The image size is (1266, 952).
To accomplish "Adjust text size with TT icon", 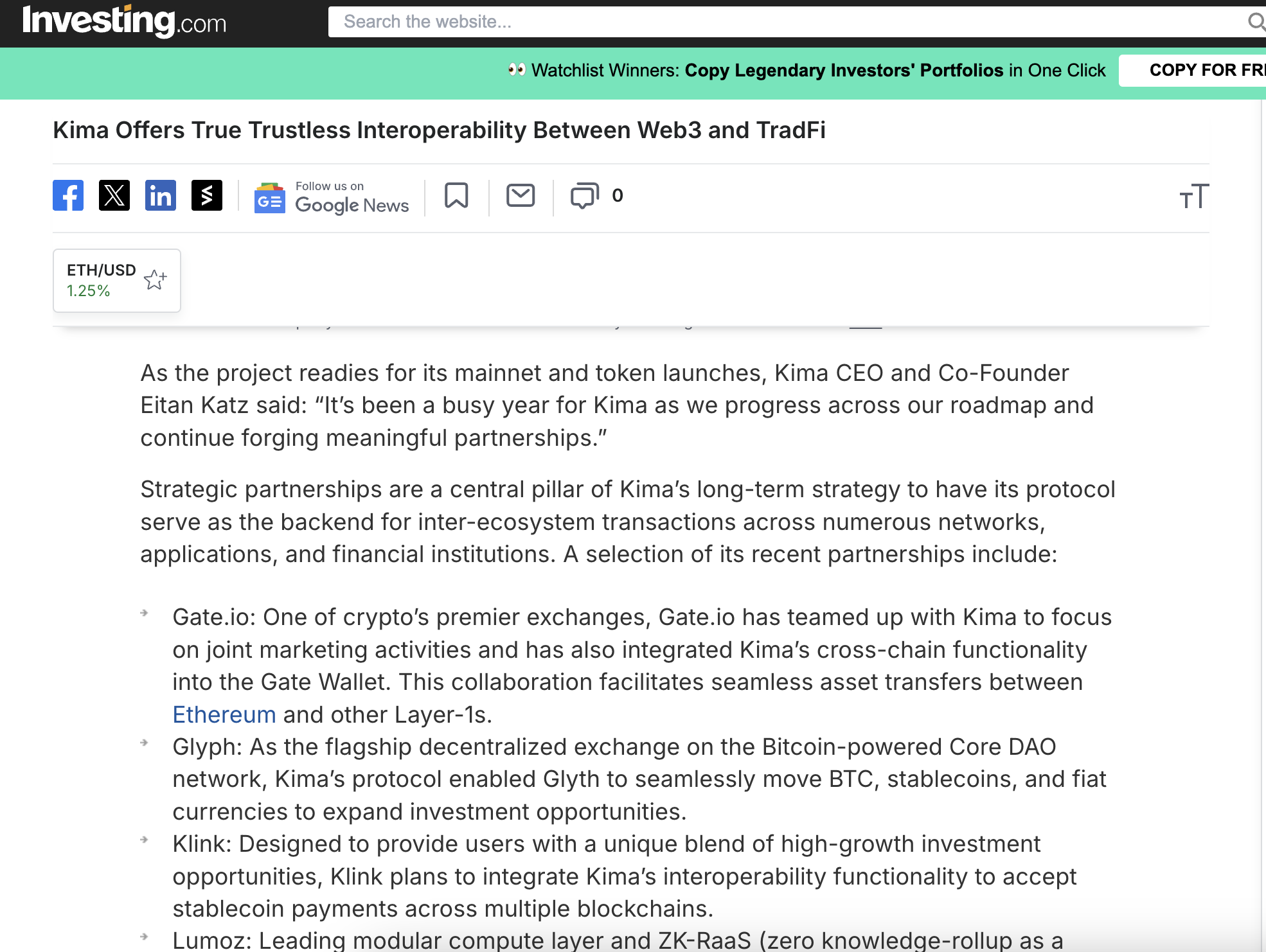I will point(1193,197).
